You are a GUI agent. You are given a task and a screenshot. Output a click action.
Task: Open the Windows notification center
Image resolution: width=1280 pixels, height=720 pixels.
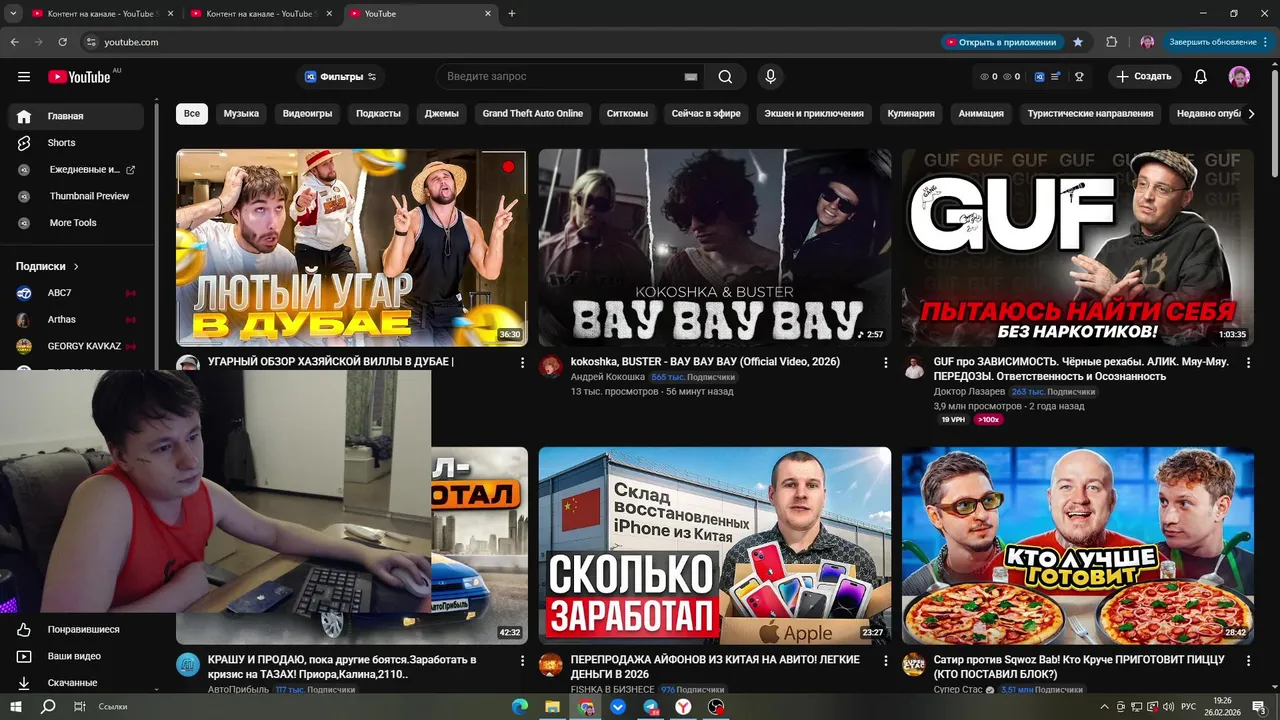click(1258, 706)
